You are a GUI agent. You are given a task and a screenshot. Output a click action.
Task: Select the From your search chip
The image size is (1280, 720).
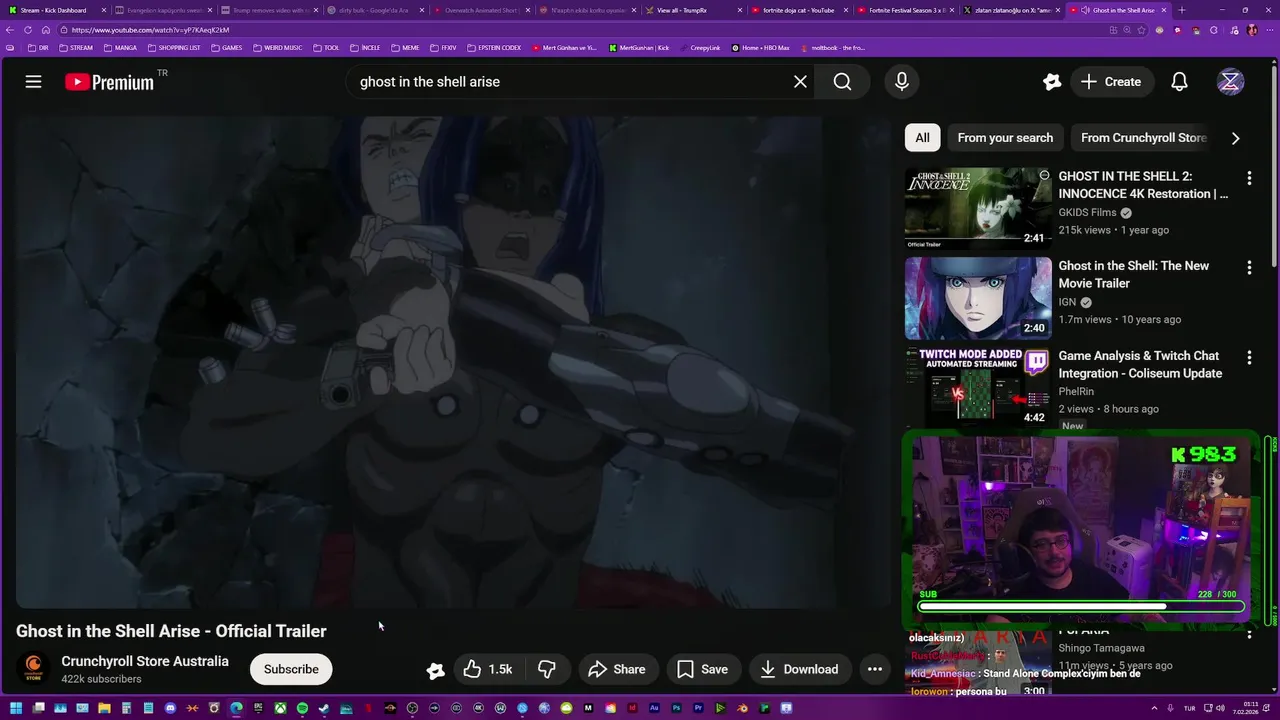(1005, 138)
